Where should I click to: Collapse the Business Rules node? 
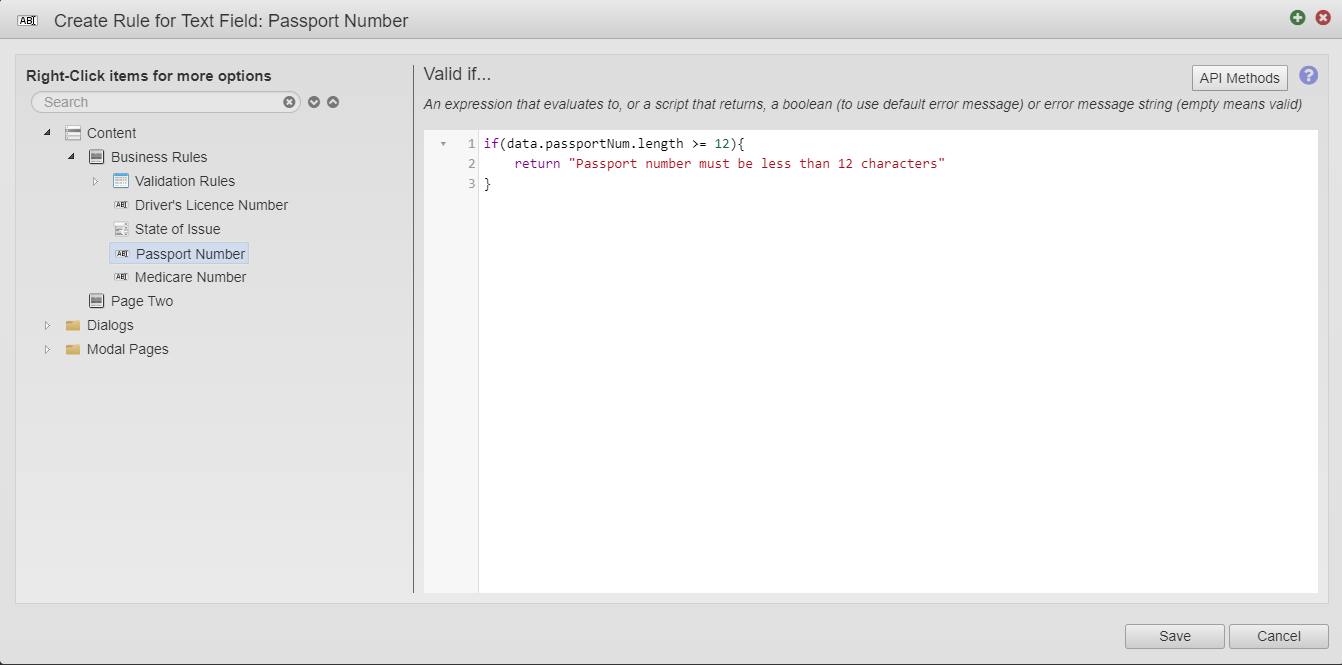point(71,157)
